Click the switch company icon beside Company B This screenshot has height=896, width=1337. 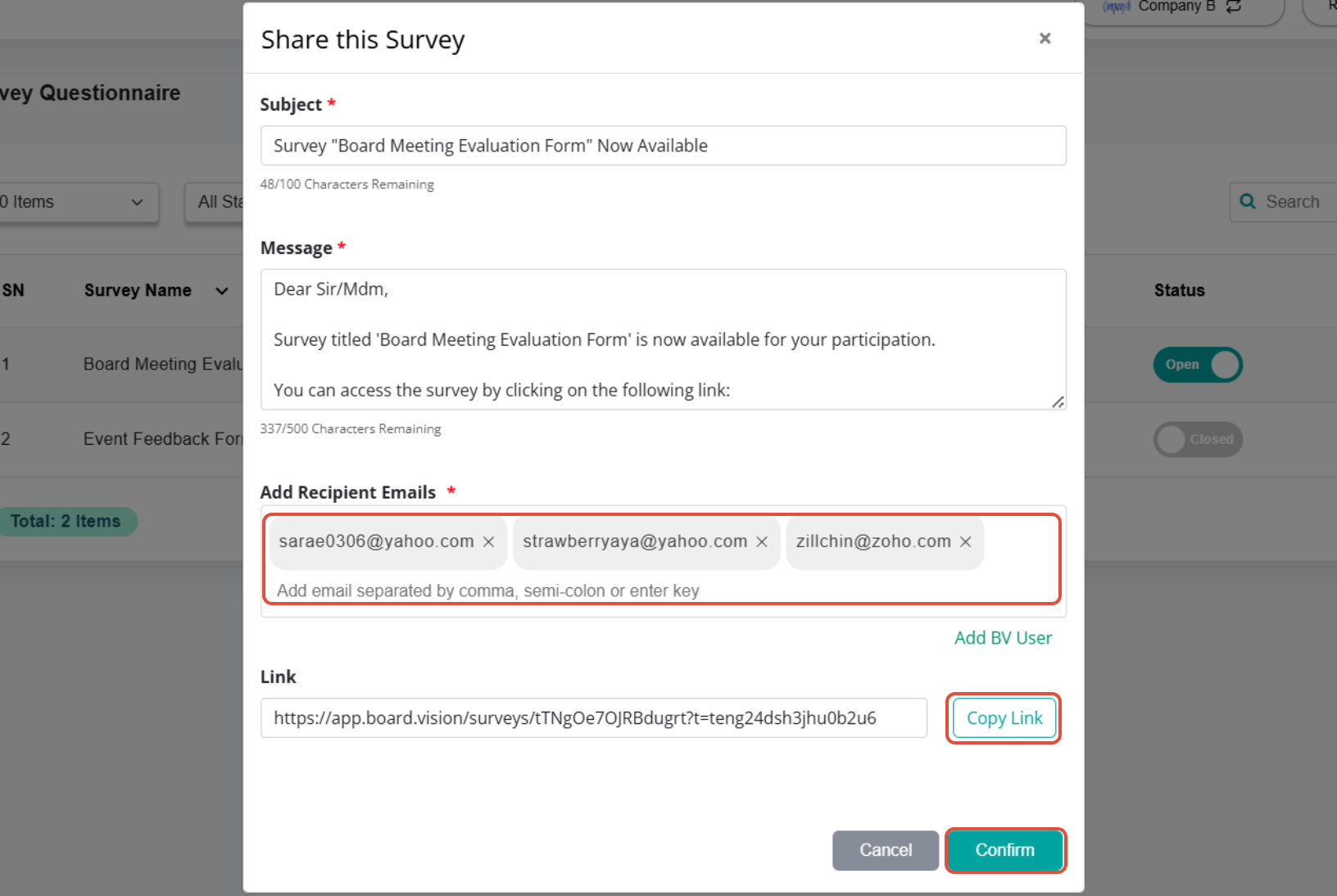point(1234,7)
